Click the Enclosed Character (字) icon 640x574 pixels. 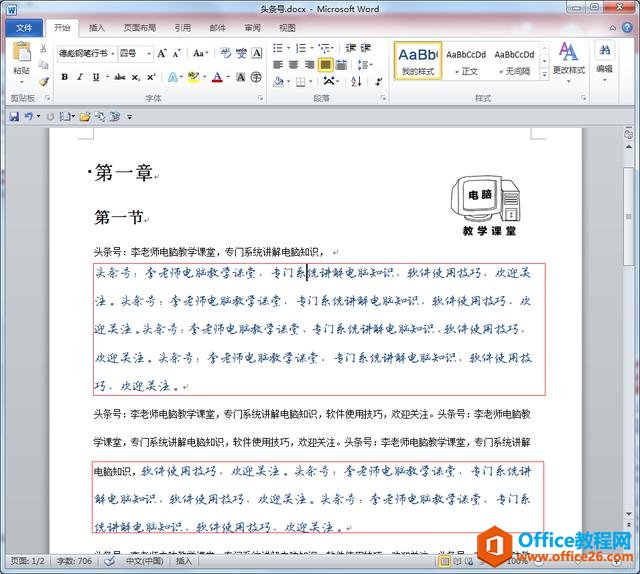(256, 77)
